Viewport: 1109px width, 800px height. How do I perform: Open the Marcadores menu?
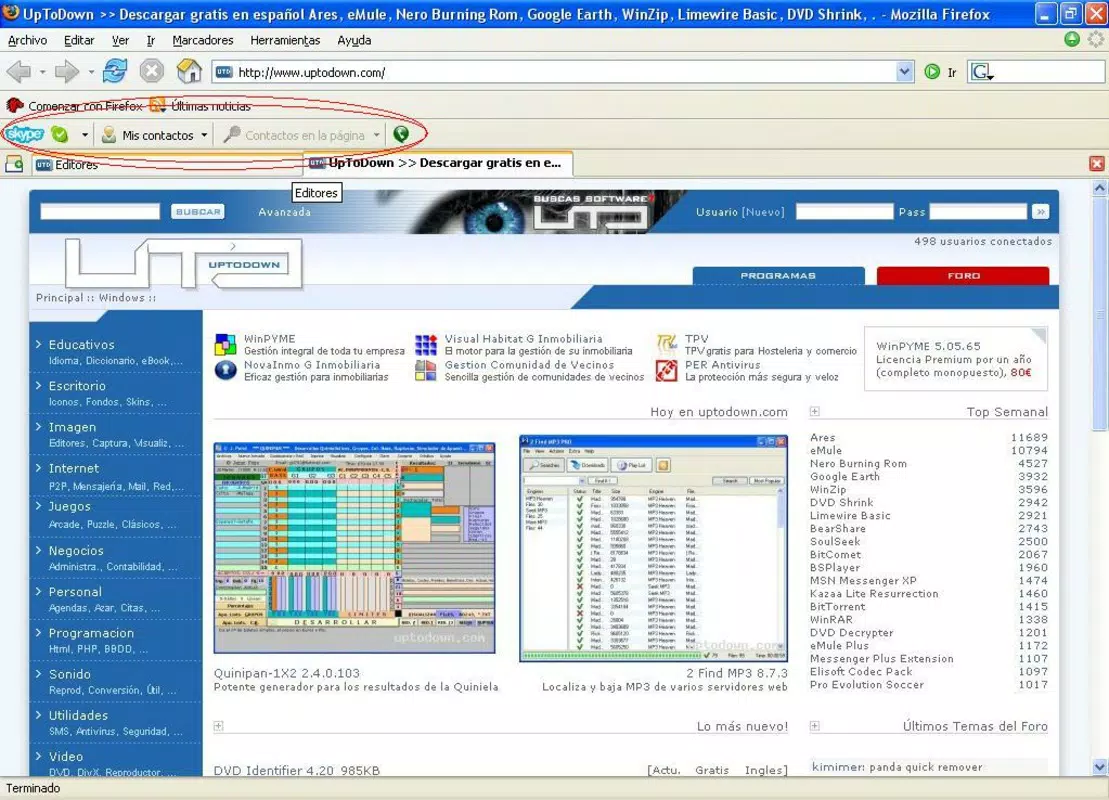point(203,40)
